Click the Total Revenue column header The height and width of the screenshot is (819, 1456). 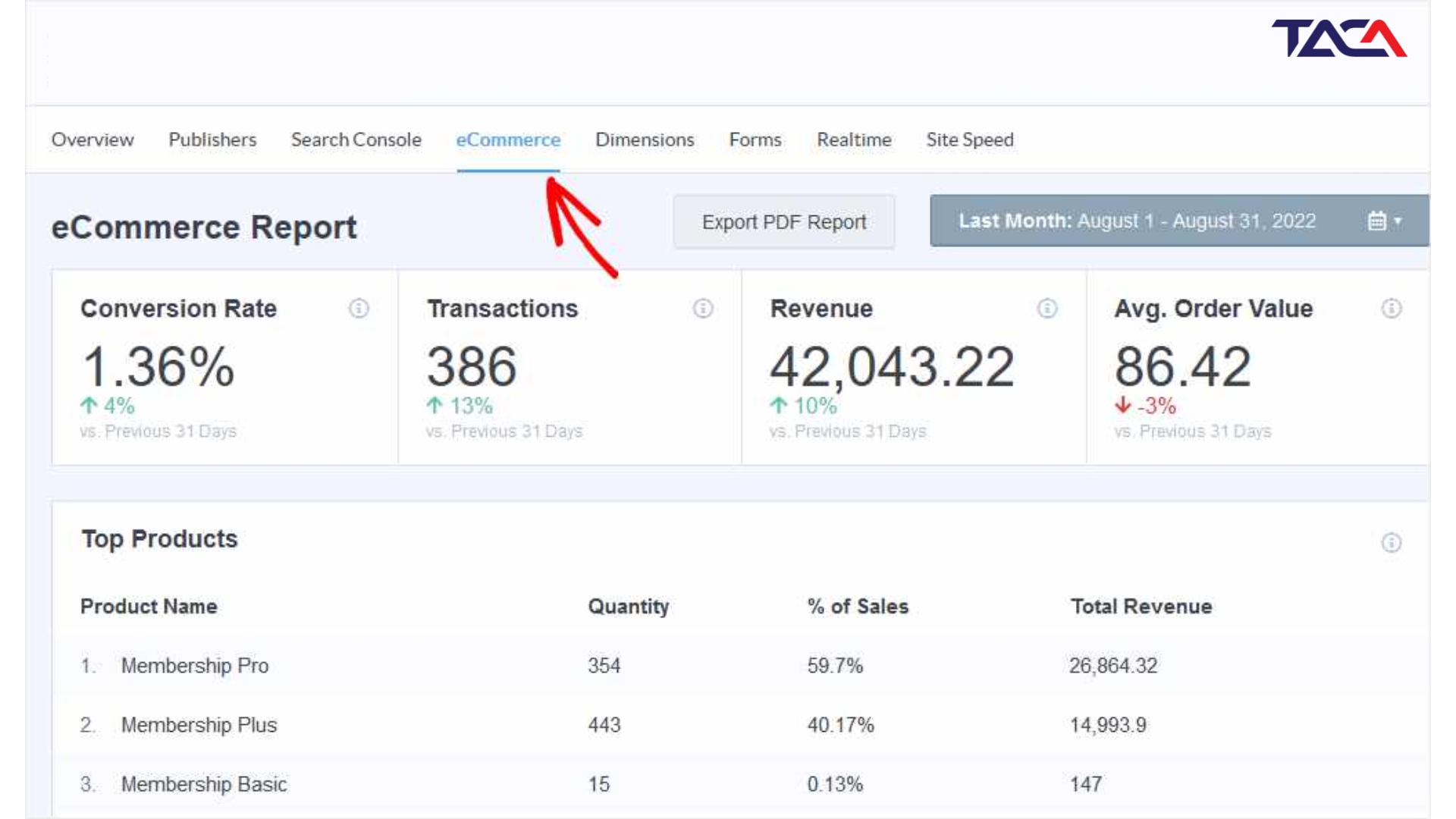point(1141,607)
